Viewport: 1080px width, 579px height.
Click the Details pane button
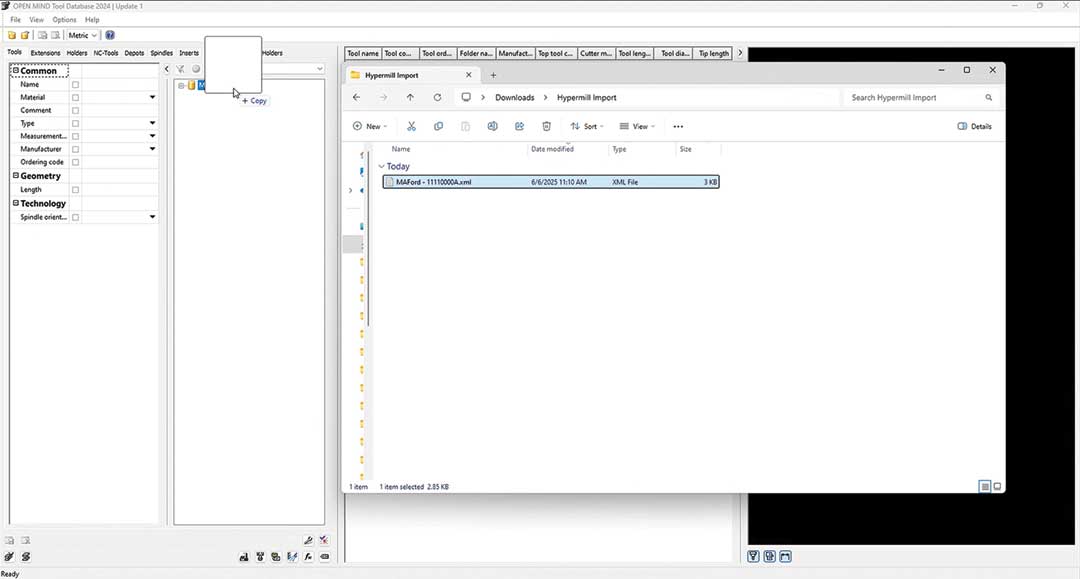tap(975, 126)
